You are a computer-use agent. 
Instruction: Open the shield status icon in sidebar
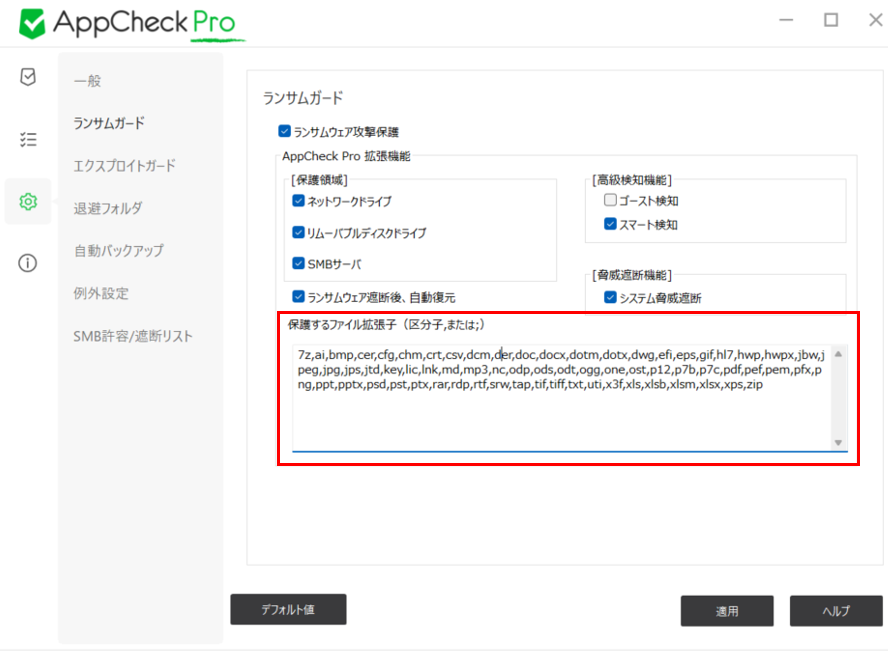pos(28,77)
